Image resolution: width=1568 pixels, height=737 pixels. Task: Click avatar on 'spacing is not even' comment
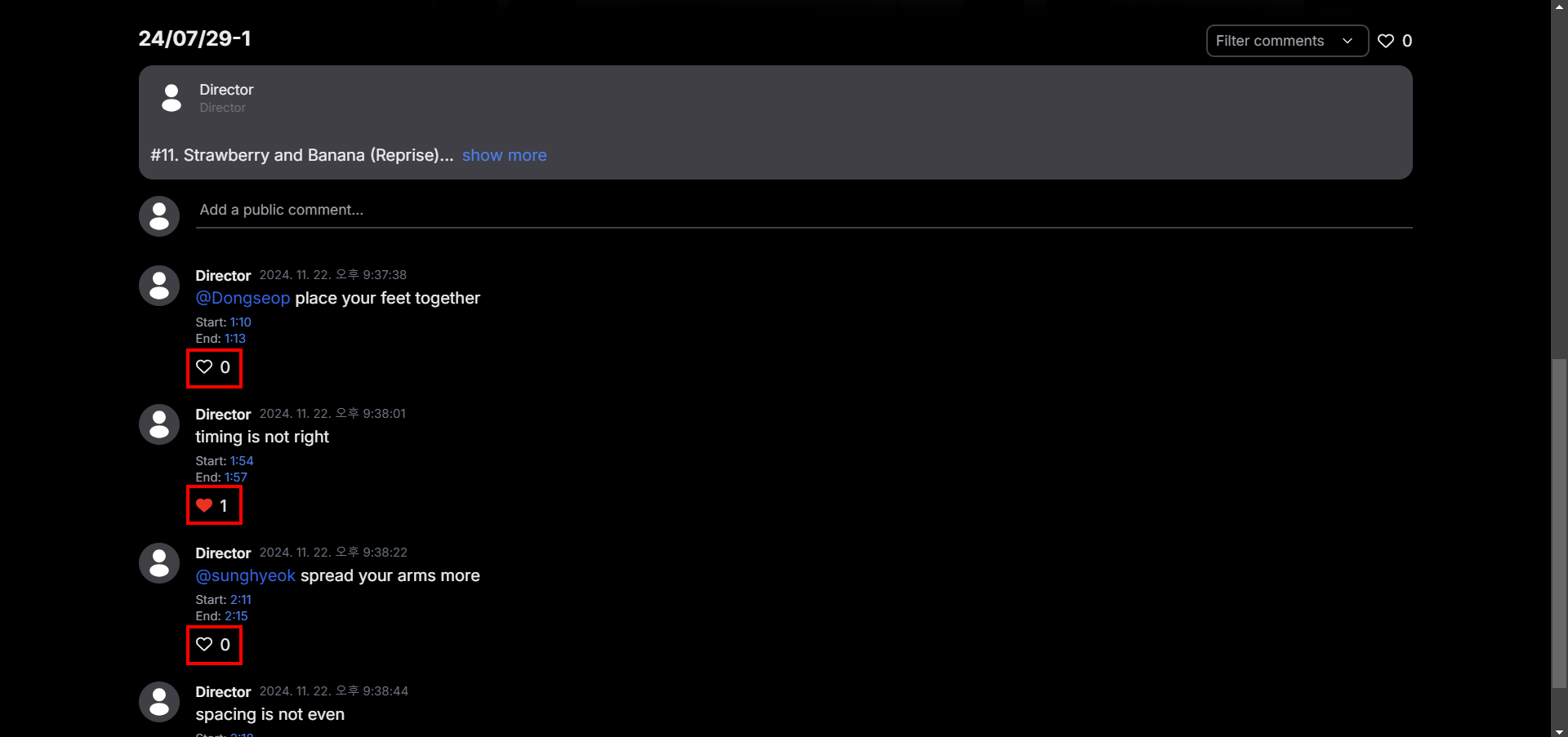(159, 702)
